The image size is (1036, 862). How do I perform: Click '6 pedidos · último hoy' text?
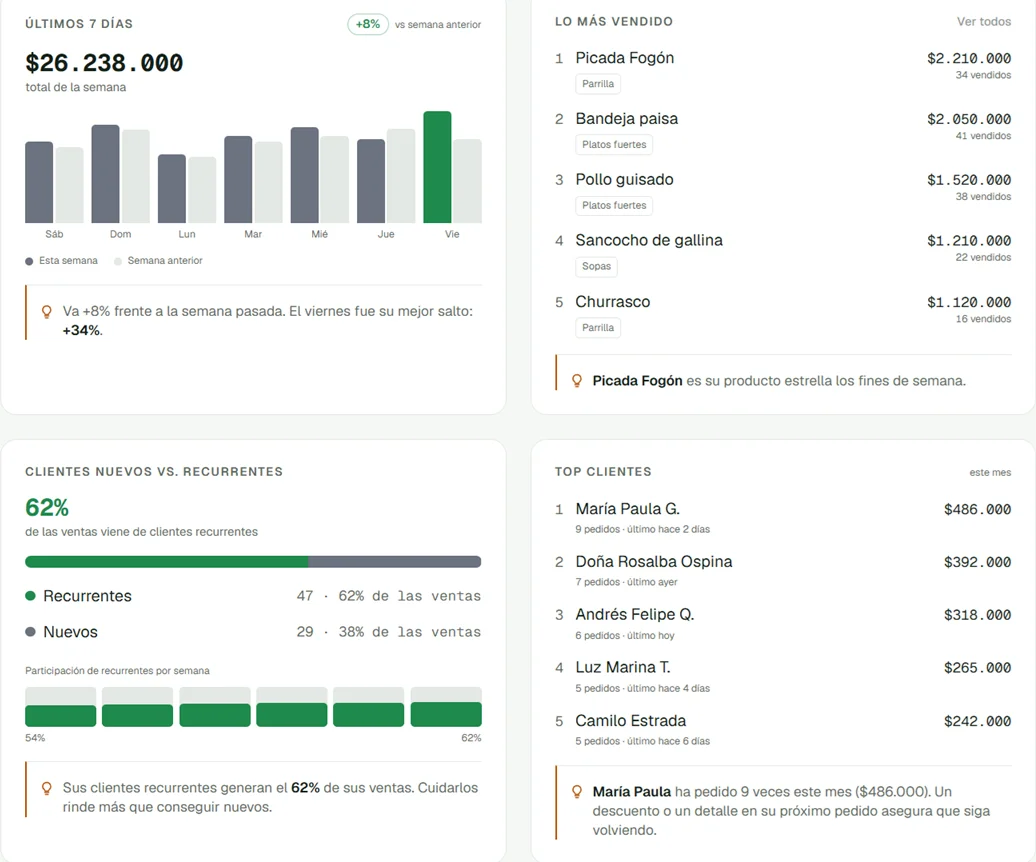[624, 635]
